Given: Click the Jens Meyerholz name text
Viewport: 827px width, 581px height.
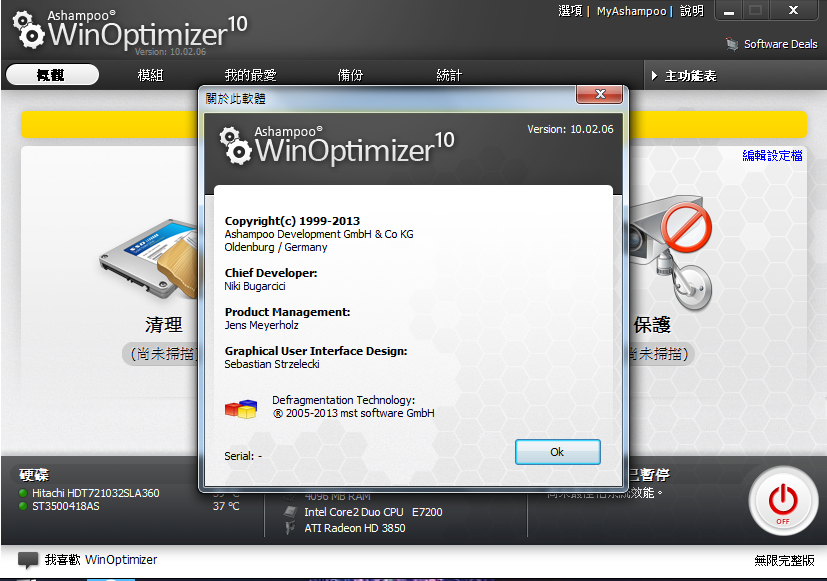Looking at the screenshot, I should (262, 325).
